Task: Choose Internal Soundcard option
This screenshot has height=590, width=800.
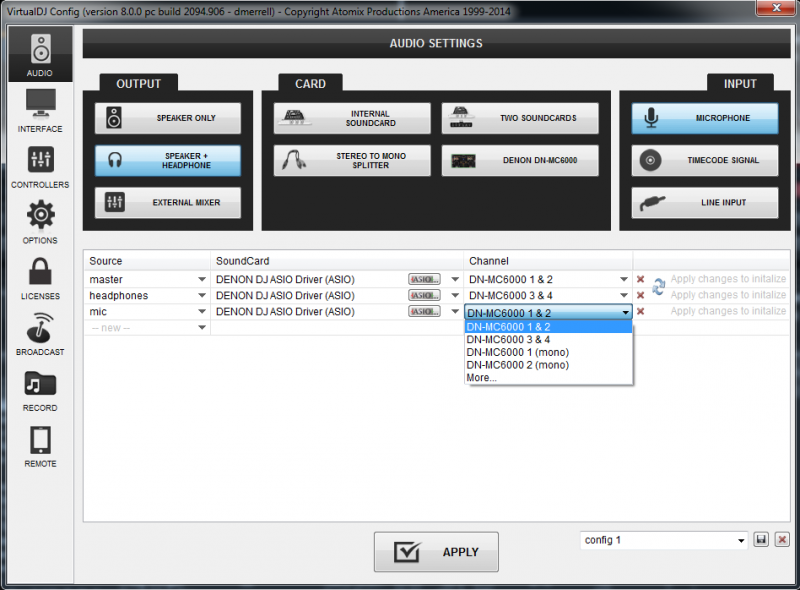Action: [x=352, y=118]
